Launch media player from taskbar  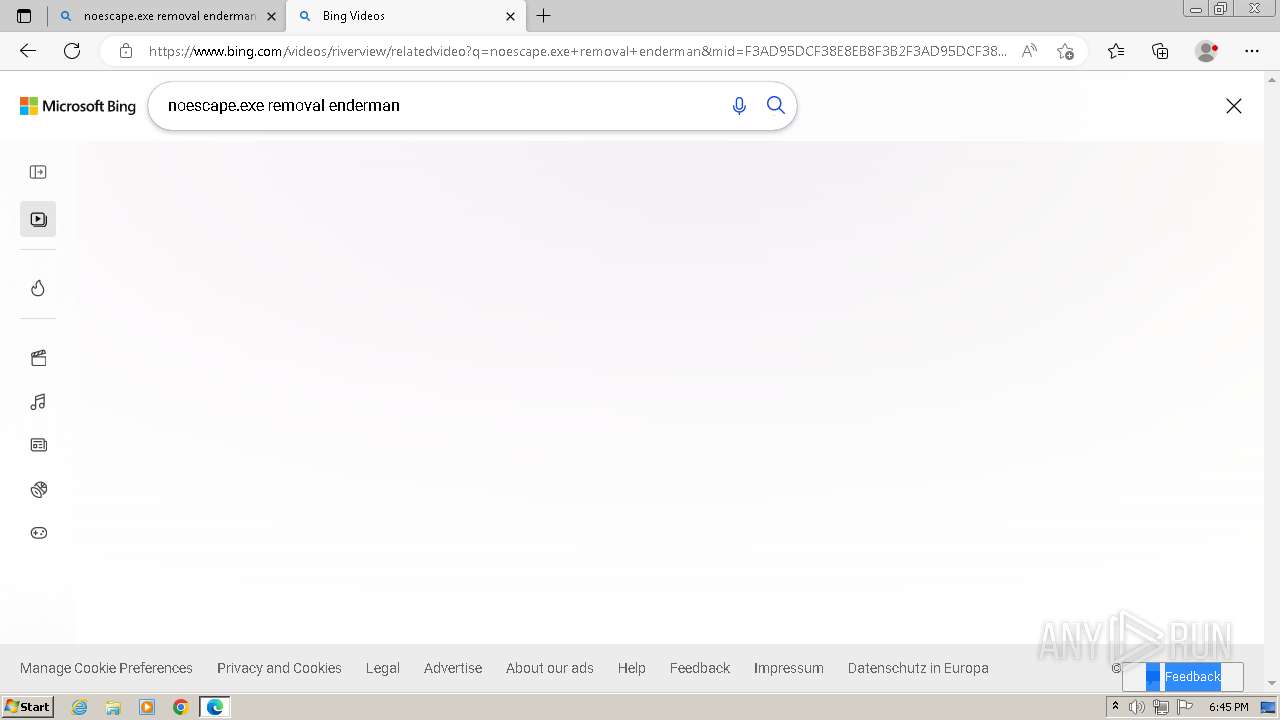click(147, 707)
